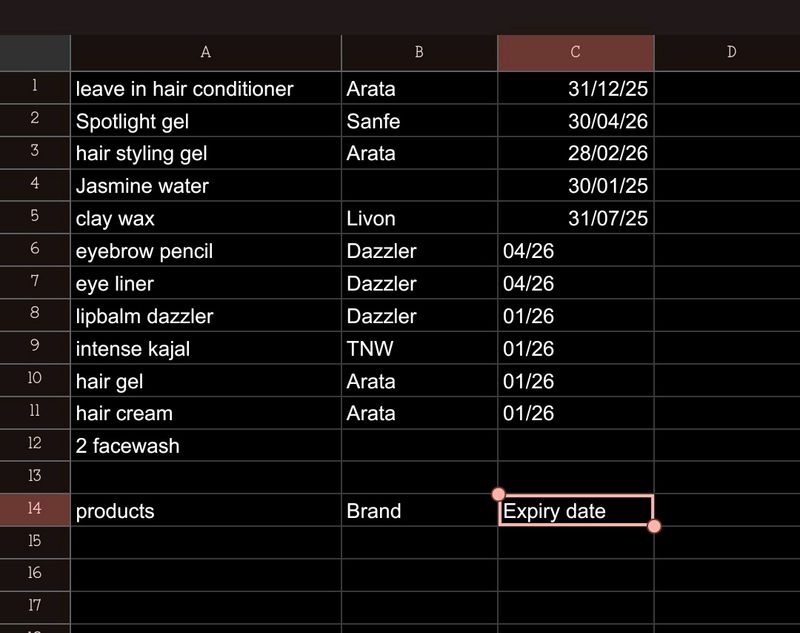Click 'Dazzler' in the eye liner row

click(x=419, y=284)
